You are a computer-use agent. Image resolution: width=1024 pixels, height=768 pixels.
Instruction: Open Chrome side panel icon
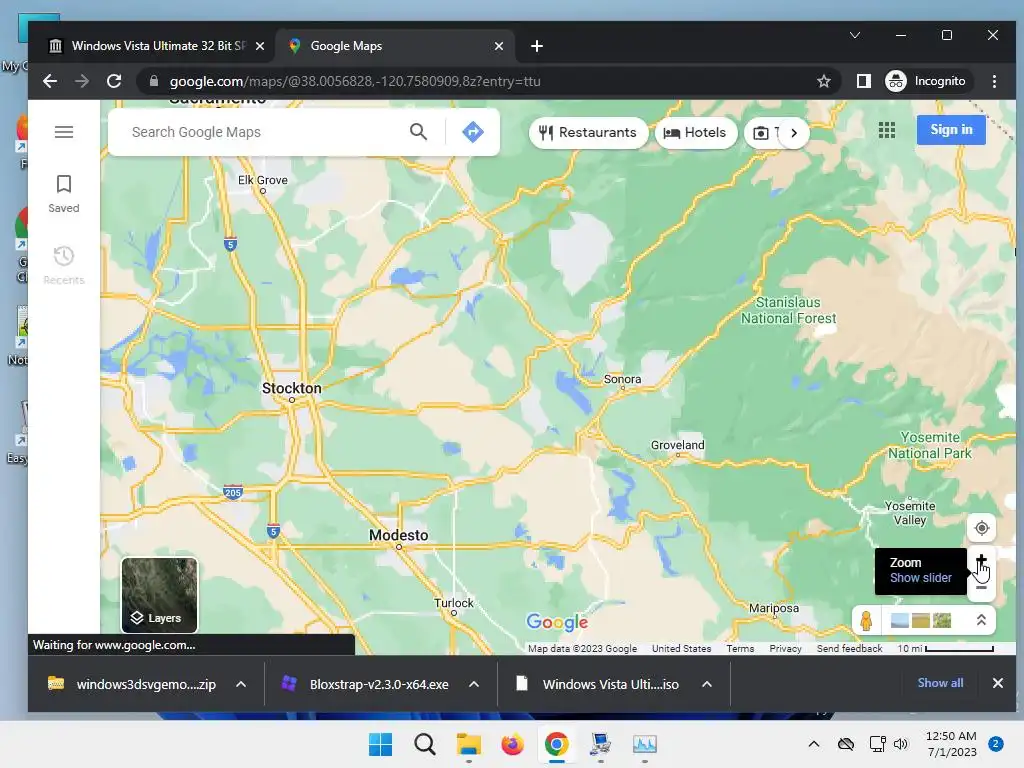pos(863,81)
